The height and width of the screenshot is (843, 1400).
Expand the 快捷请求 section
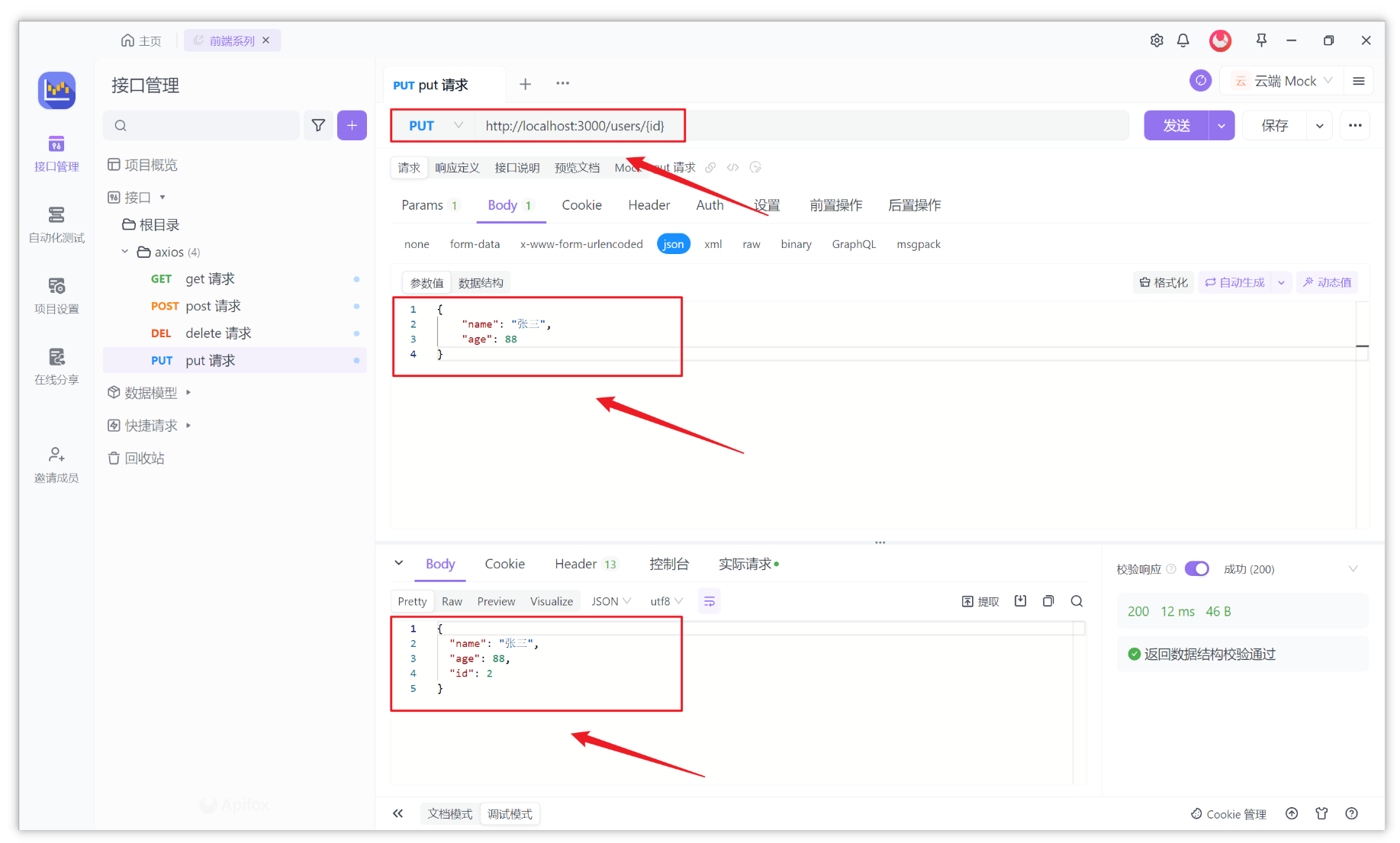[x=188, y=426]
